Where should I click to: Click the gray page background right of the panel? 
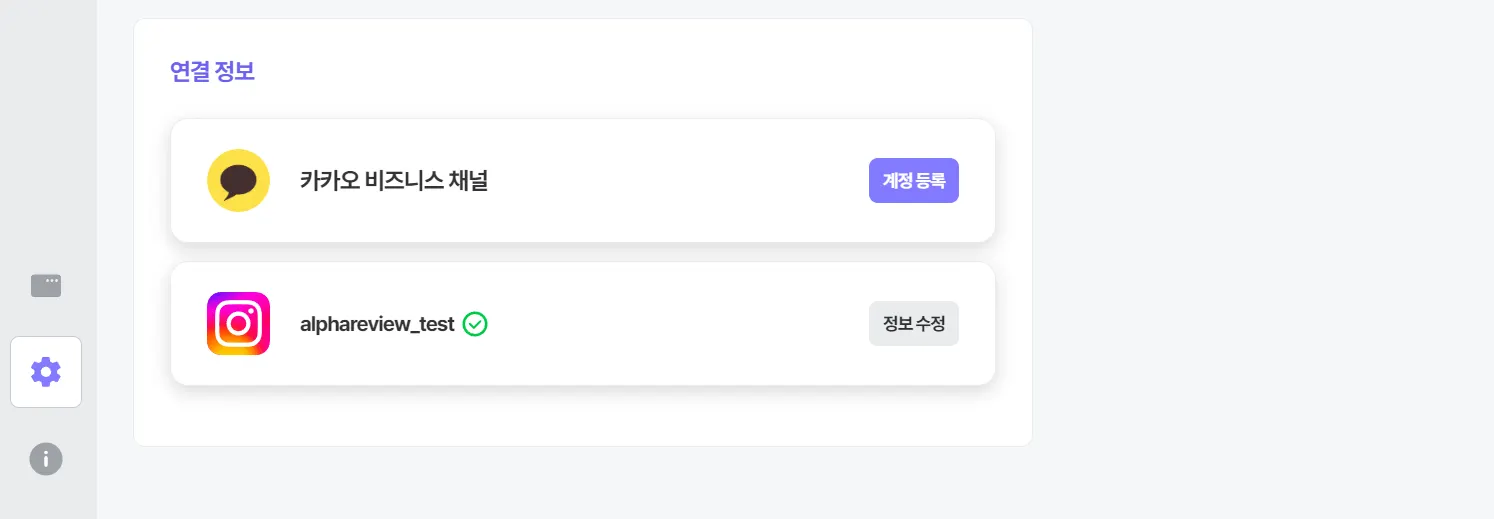click(1260, 250)
